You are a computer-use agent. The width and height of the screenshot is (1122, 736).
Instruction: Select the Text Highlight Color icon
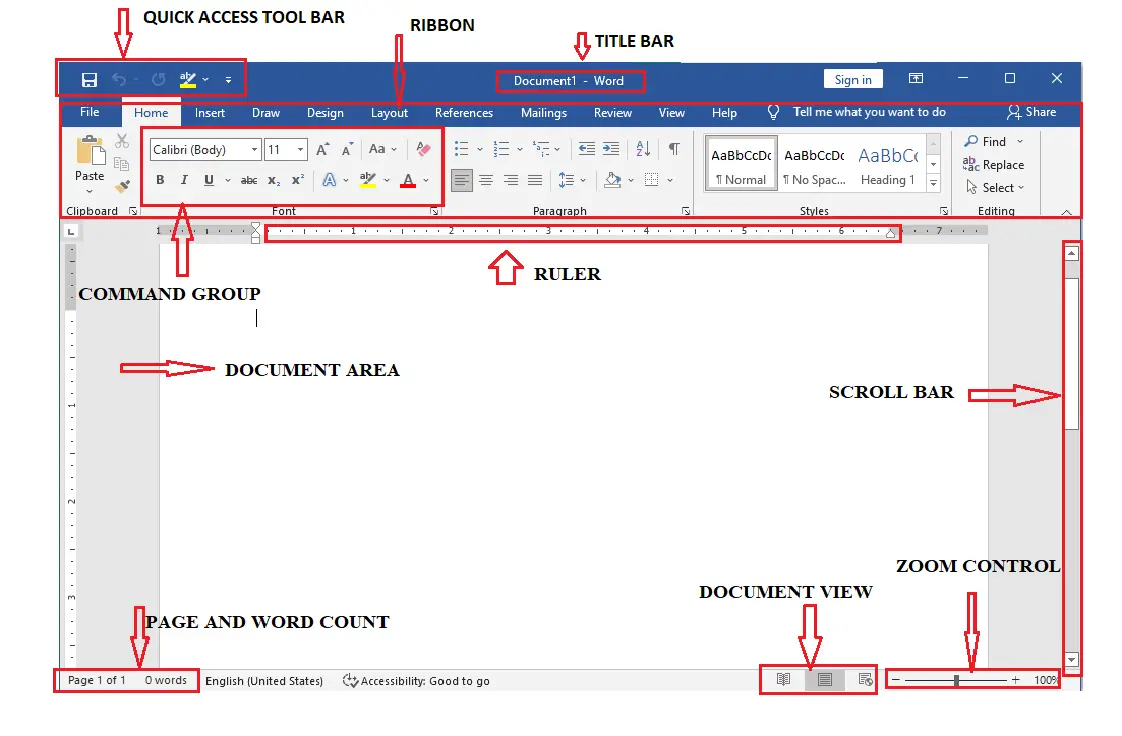(368, 180)
